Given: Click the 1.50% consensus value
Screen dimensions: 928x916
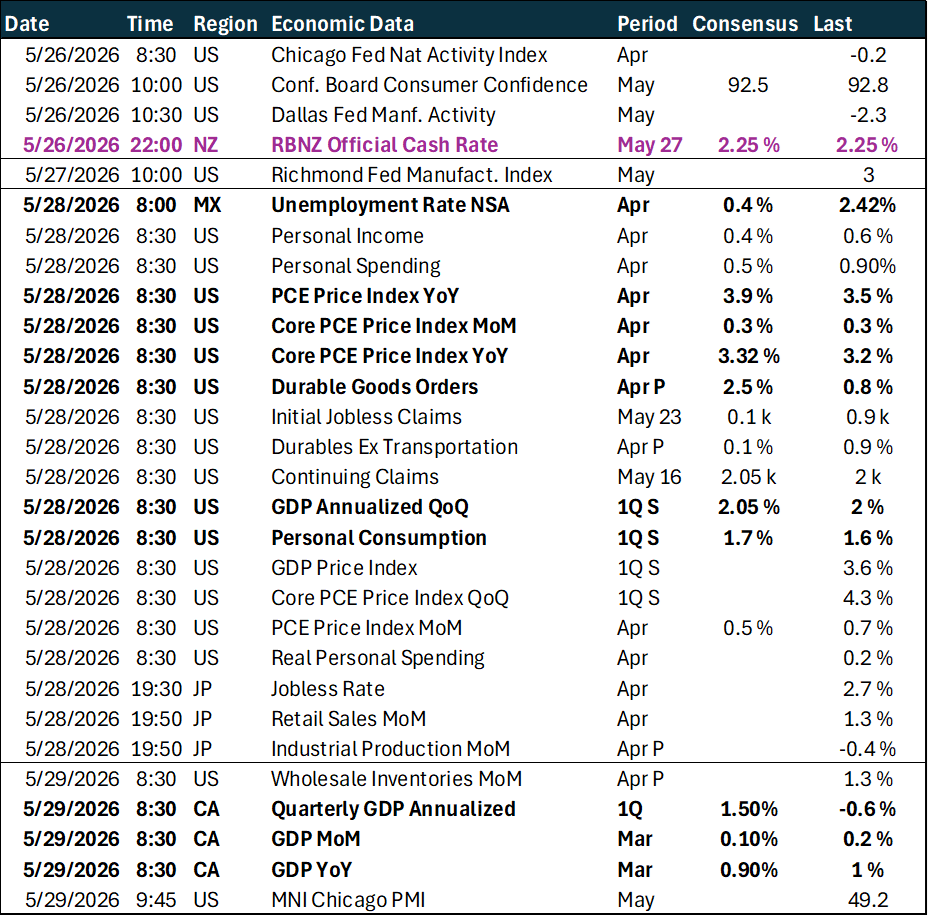Looking at the screenshot, I should 749,809.
